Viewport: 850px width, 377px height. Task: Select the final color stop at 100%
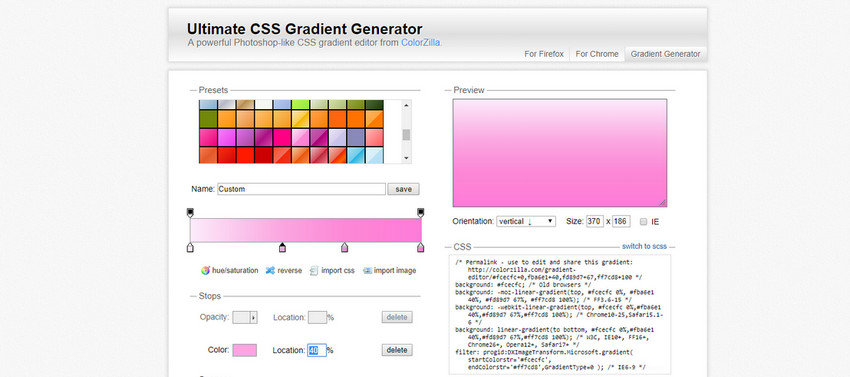coord(421,247)
